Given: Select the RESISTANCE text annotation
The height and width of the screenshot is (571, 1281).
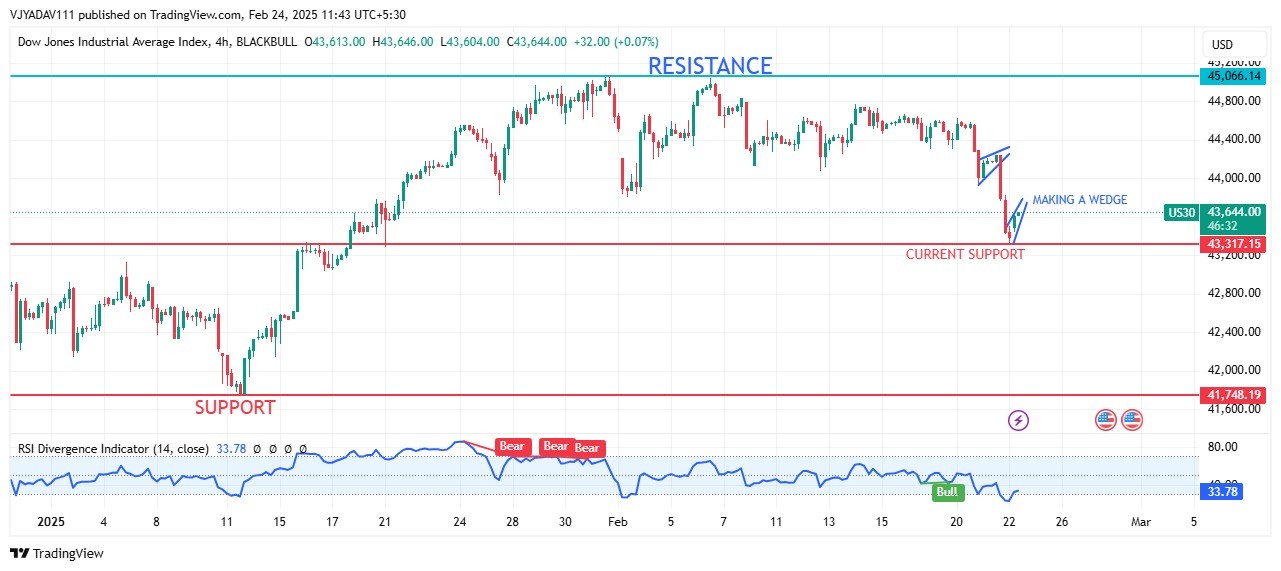Looking at the screenshot, I should pos(710,66).
